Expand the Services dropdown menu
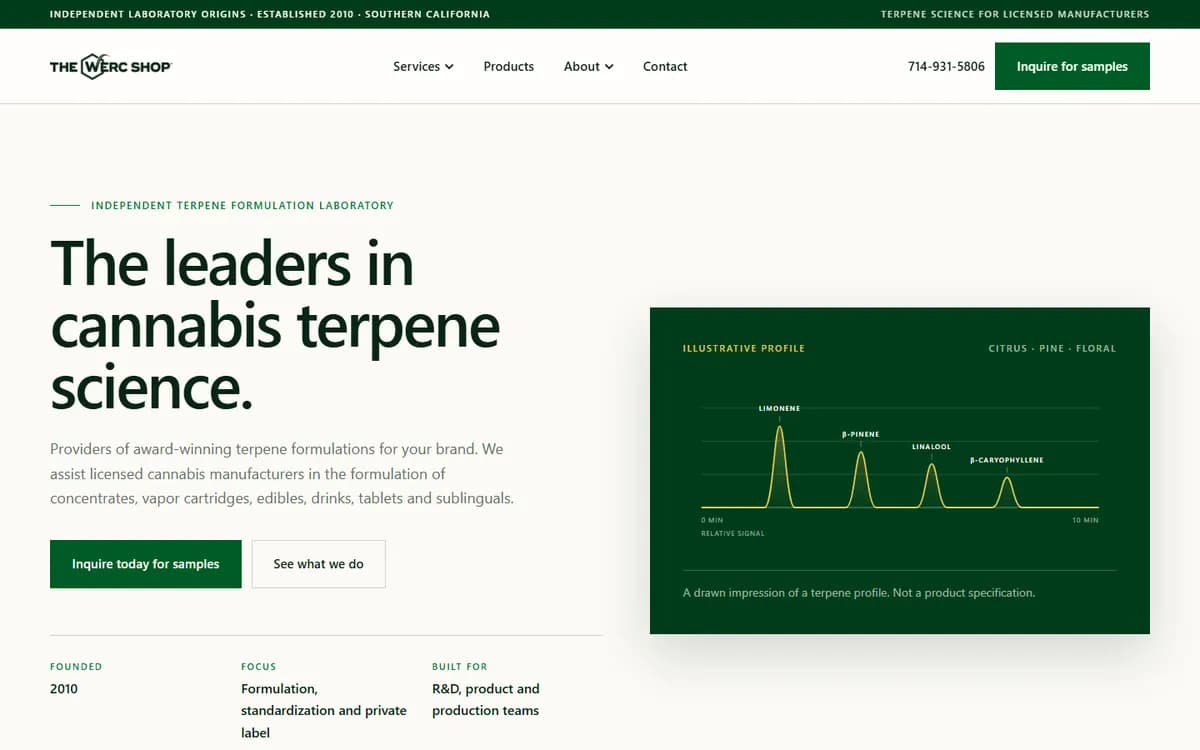1200x750 pixels. click(423, 66)
